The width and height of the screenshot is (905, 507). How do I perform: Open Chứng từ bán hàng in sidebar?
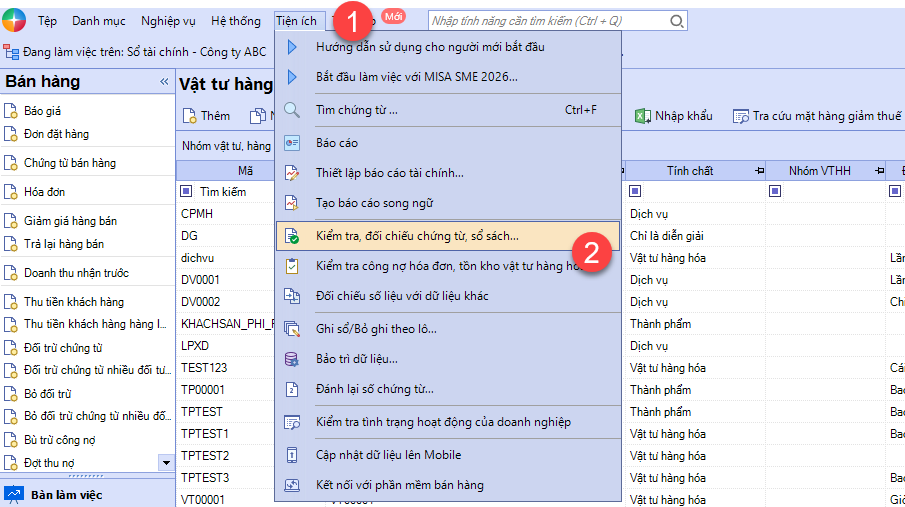(69, 163)
